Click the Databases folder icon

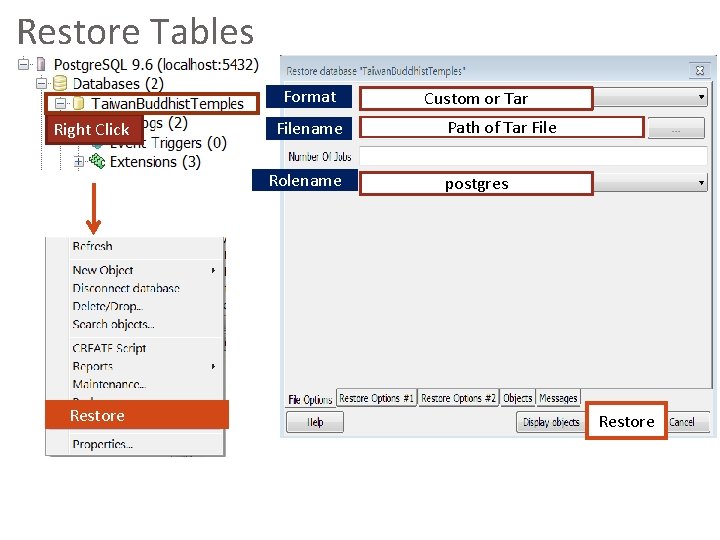60,84
